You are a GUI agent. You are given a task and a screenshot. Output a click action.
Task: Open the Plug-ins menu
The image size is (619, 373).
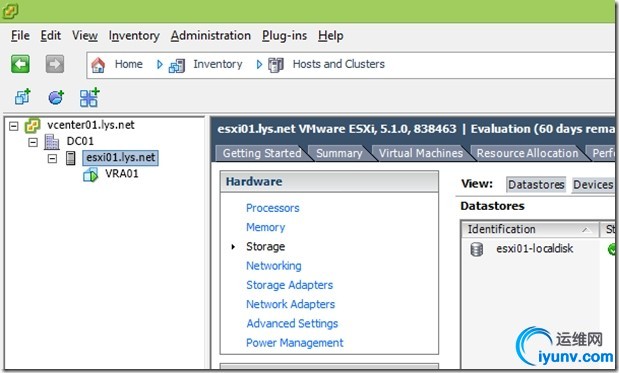tap(284, 36)
